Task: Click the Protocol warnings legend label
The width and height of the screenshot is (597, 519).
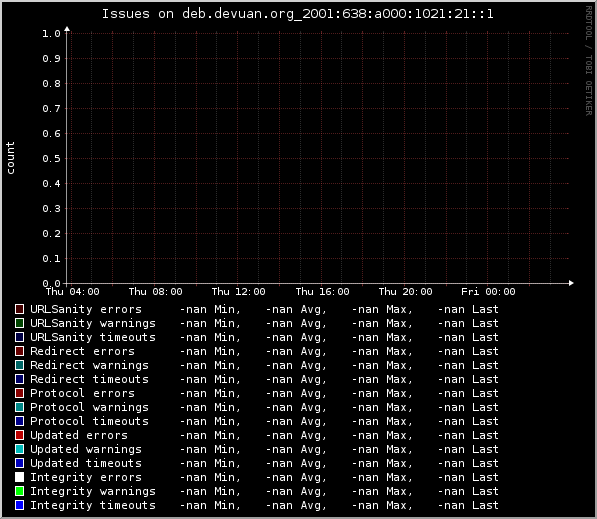Action: 89,408
